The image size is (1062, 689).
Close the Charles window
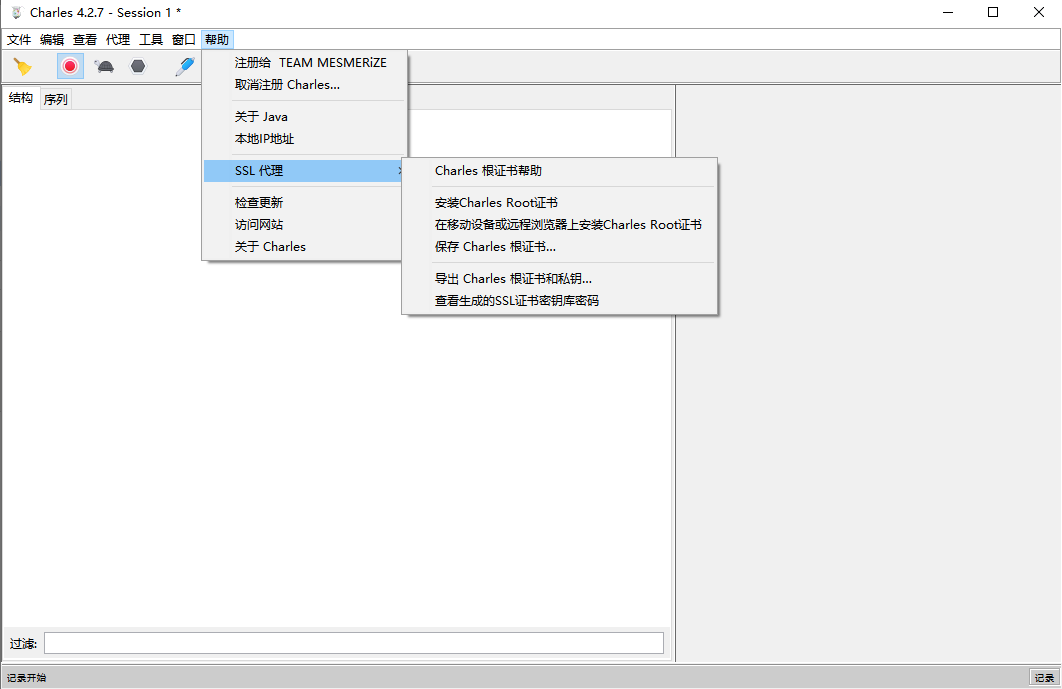click(1038, 12)
